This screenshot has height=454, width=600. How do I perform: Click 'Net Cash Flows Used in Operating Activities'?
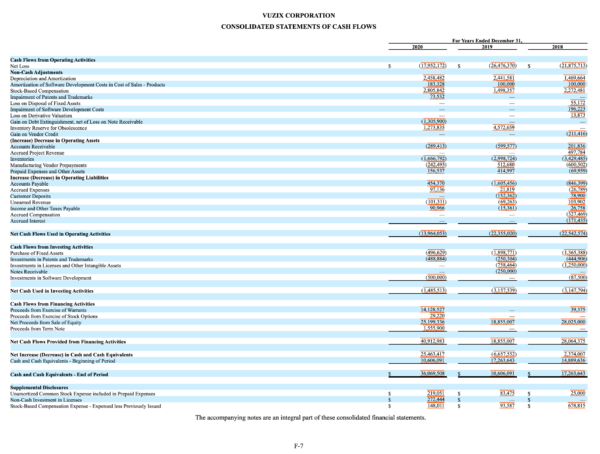[x=60, y=234]
